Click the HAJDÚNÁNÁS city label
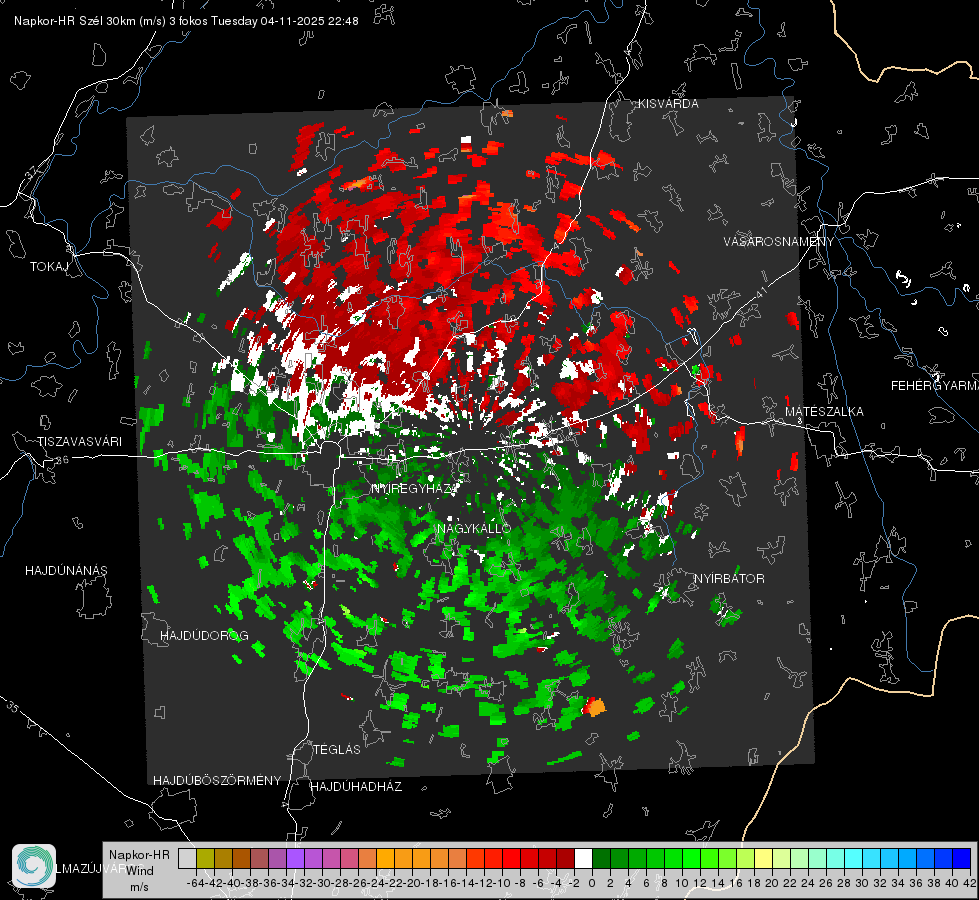Image resolution: width=979 pixels, height=900 pixels. click(66, 570)
